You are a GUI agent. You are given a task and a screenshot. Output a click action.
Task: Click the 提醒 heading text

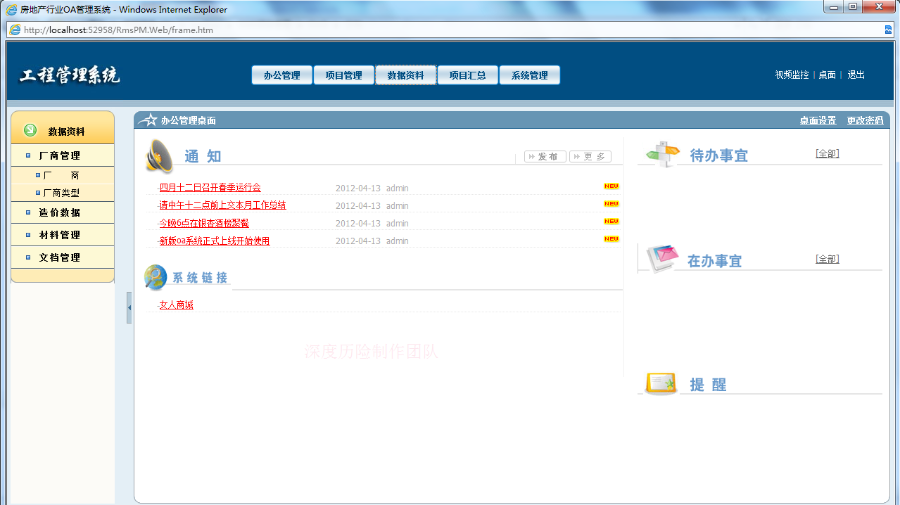tap(708, 384)
